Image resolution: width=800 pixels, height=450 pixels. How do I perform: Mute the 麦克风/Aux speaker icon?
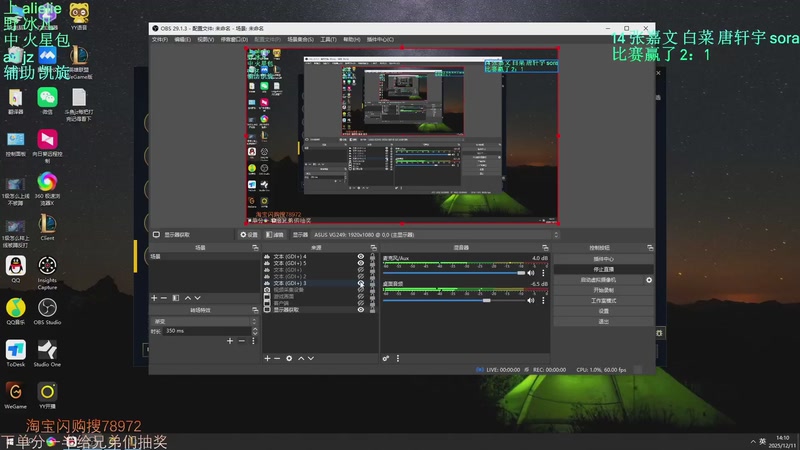(x=531, y=273)
